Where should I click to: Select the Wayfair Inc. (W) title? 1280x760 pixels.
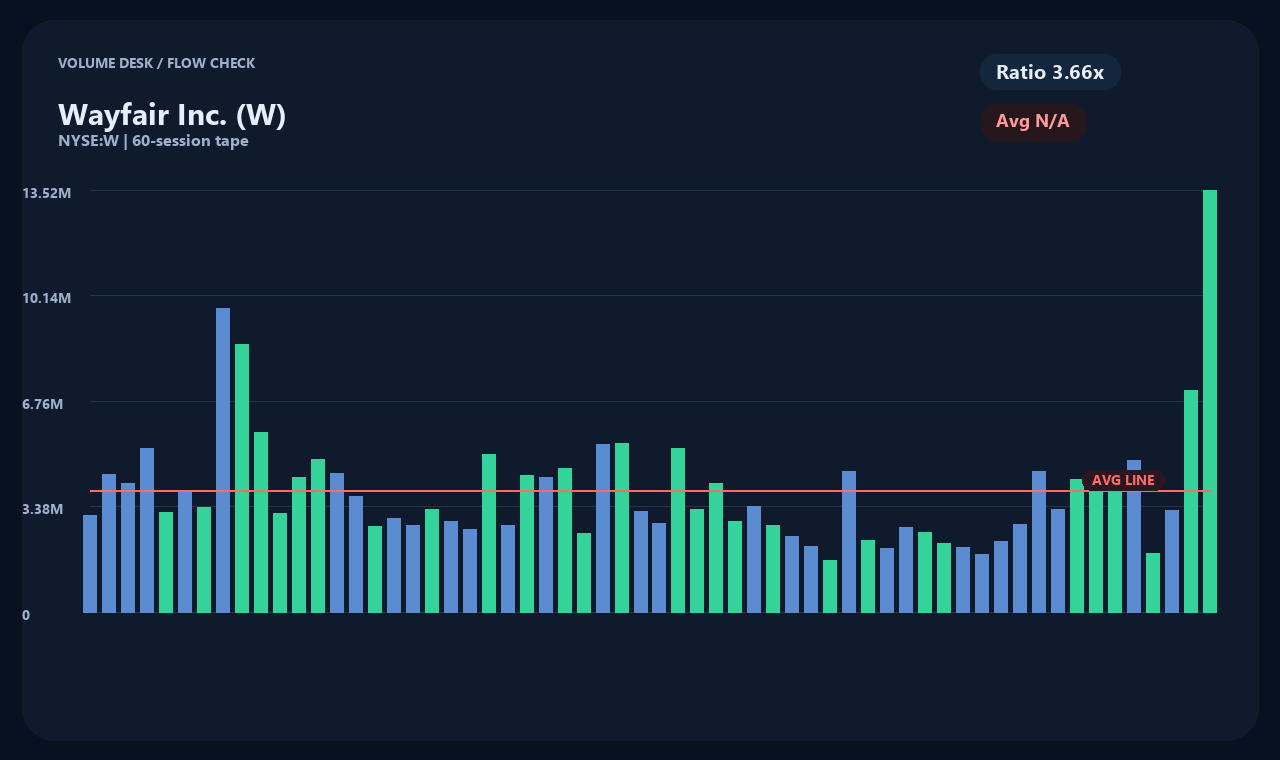(x=172, y=115)
